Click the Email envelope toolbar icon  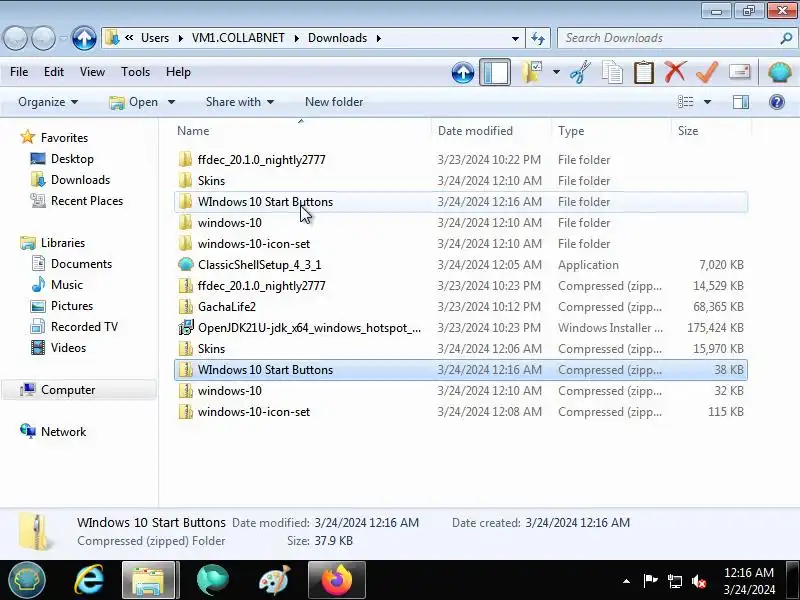coord(739,72)
